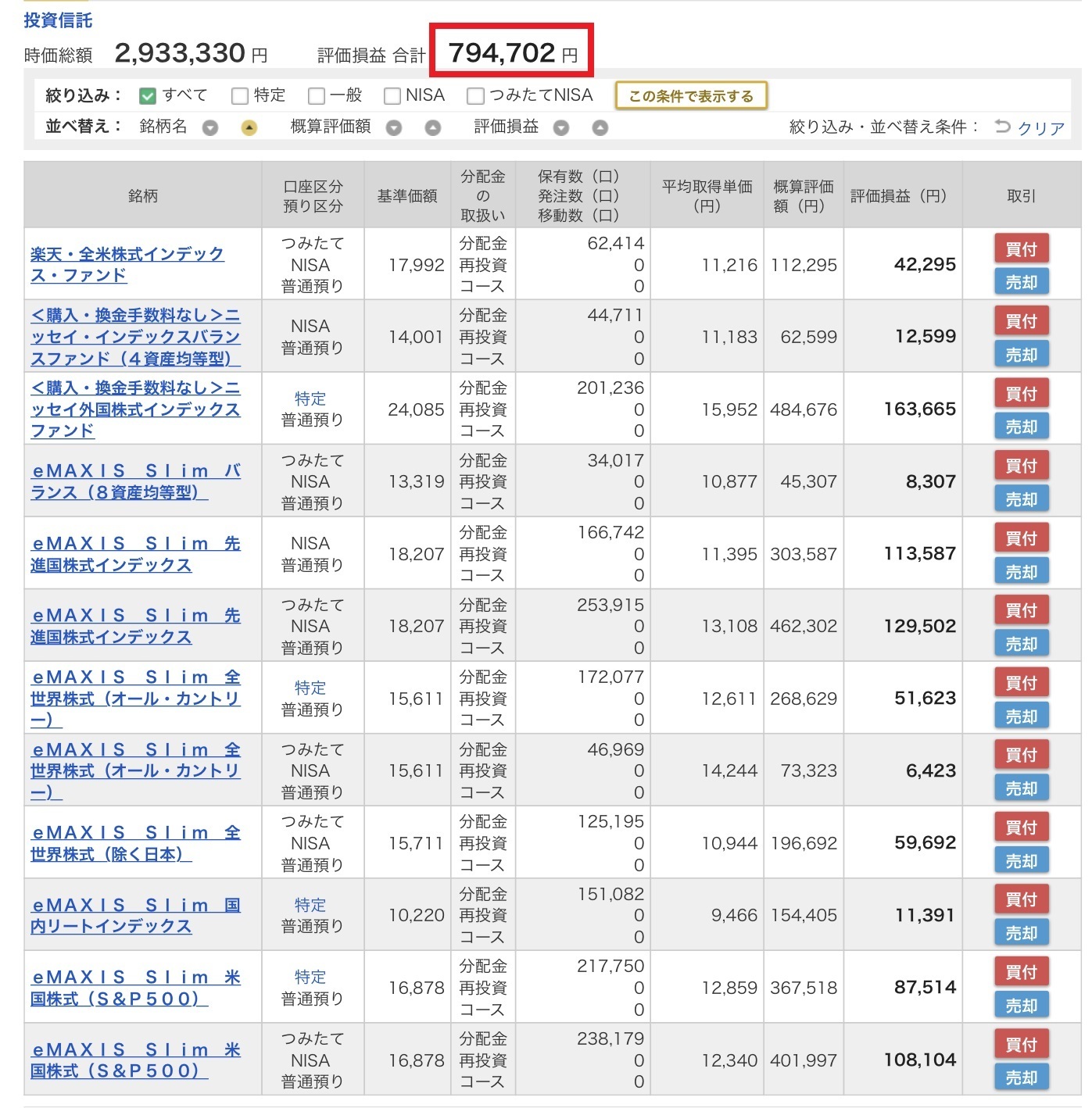Sort 概算評価額 with the up arrow icon
The height and width of the screenshot is (1108, 1092).
pos(432,128)
